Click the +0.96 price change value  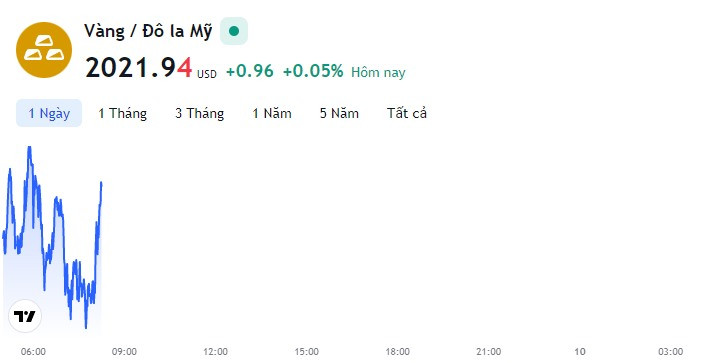click(x=250, y=71)
